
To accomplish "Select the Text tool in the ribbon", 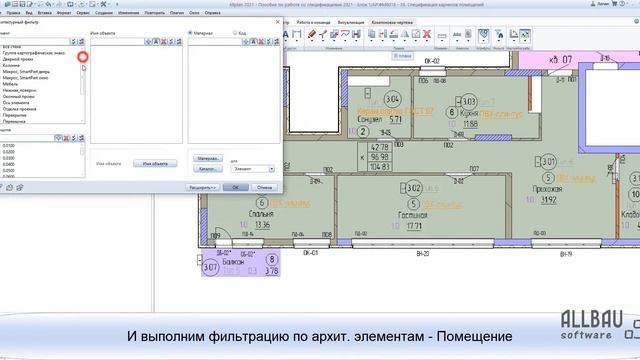I will point(285,35).
